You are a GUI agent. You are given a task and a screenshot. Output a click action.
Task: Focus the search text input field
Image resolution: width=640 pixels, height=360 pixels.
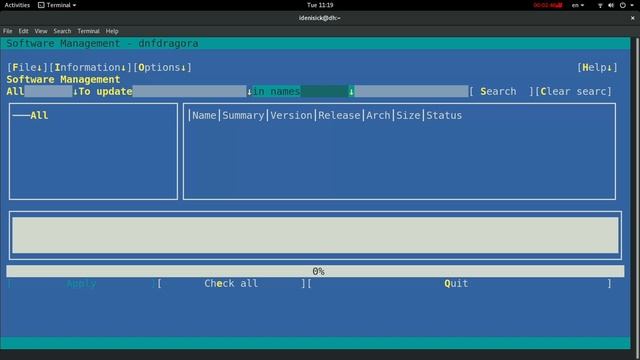tap(412, 91)
